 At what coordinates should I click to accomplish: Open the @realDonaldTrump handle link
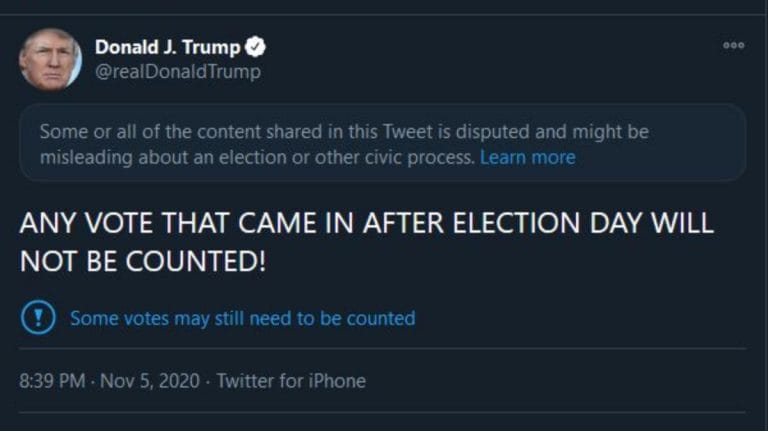[177, 72]
